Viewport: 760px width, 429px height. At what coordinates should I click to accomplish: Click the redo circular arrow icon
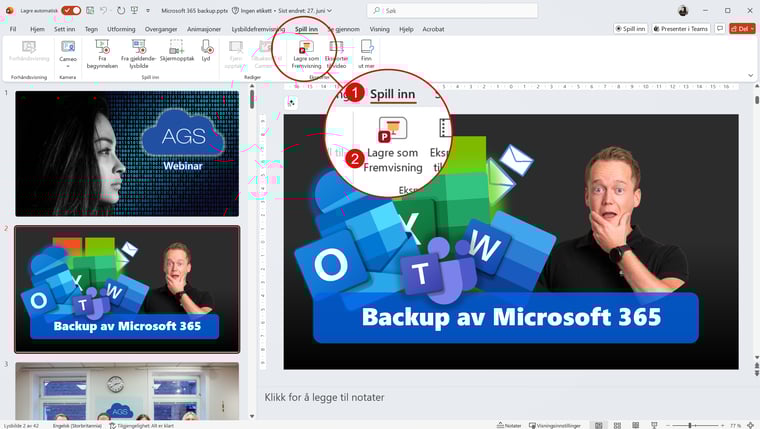(121, 10)
